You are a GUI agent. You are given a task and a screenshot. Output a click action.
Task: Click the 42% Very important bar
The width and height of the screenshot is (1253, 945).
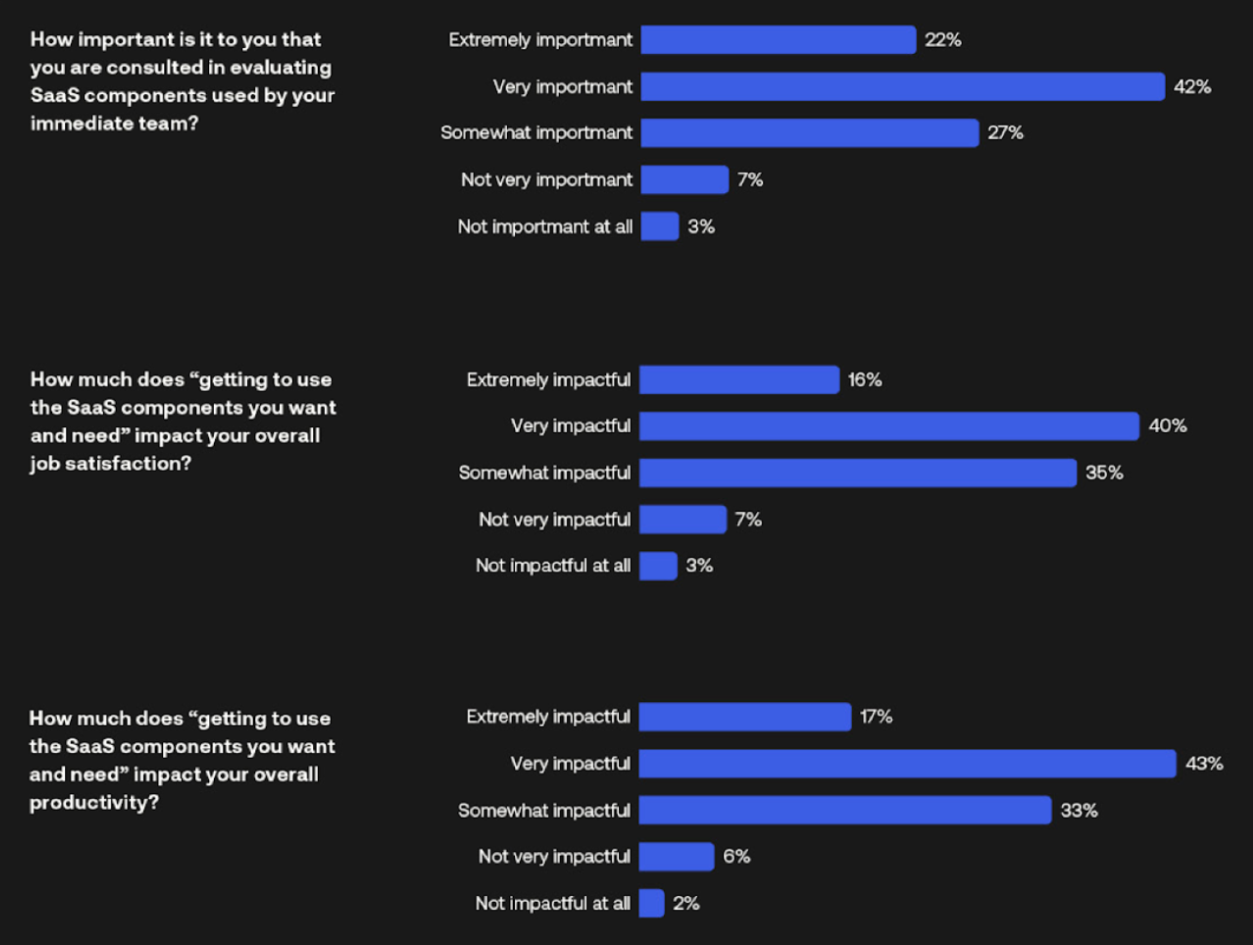[902, 87]
